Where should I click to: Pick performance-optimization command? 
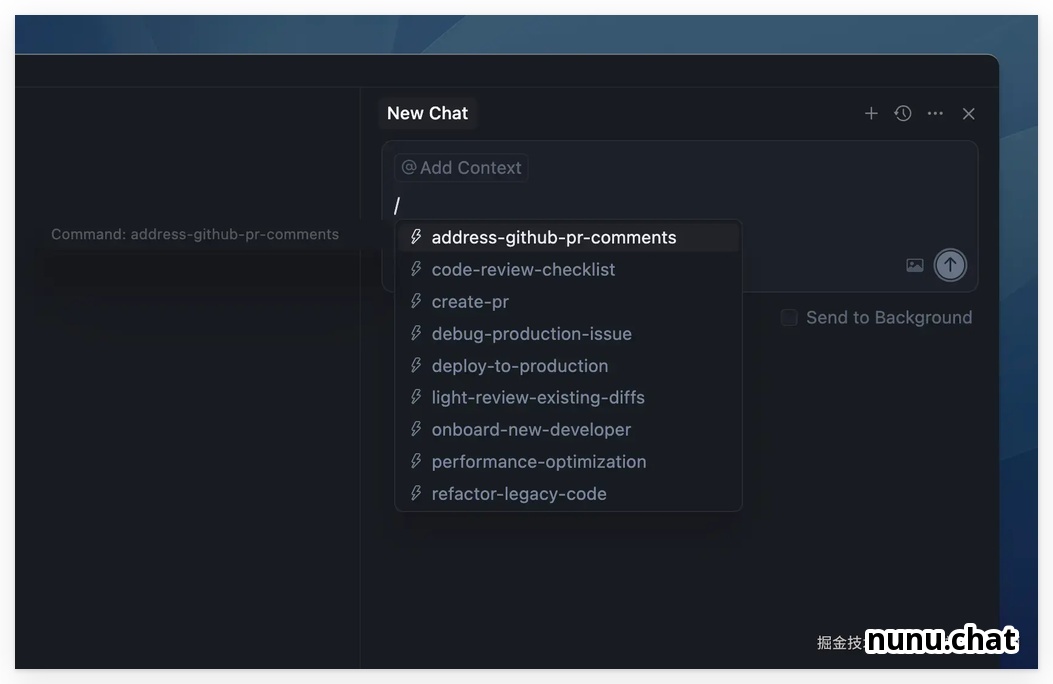pyautogui.click(x=538, y=462)
